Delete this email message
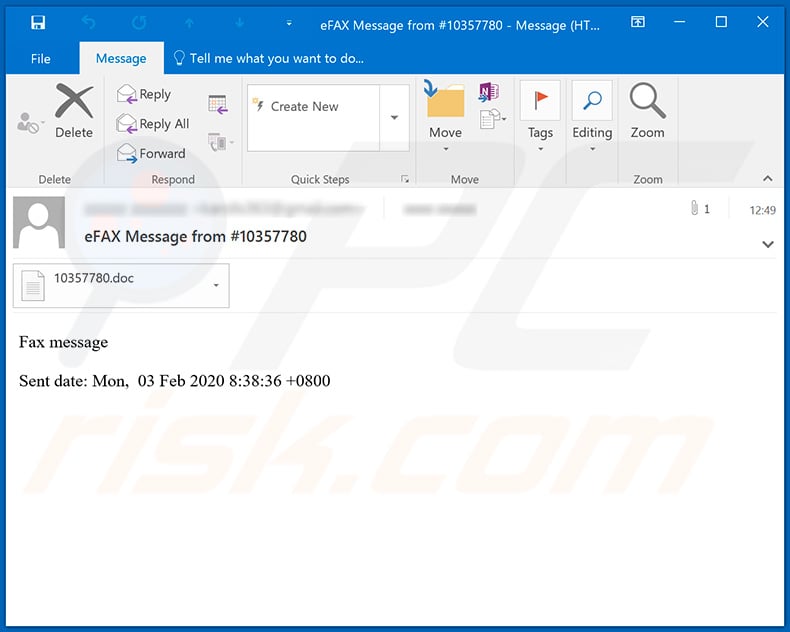790x632 pixels. pos(74,111)
